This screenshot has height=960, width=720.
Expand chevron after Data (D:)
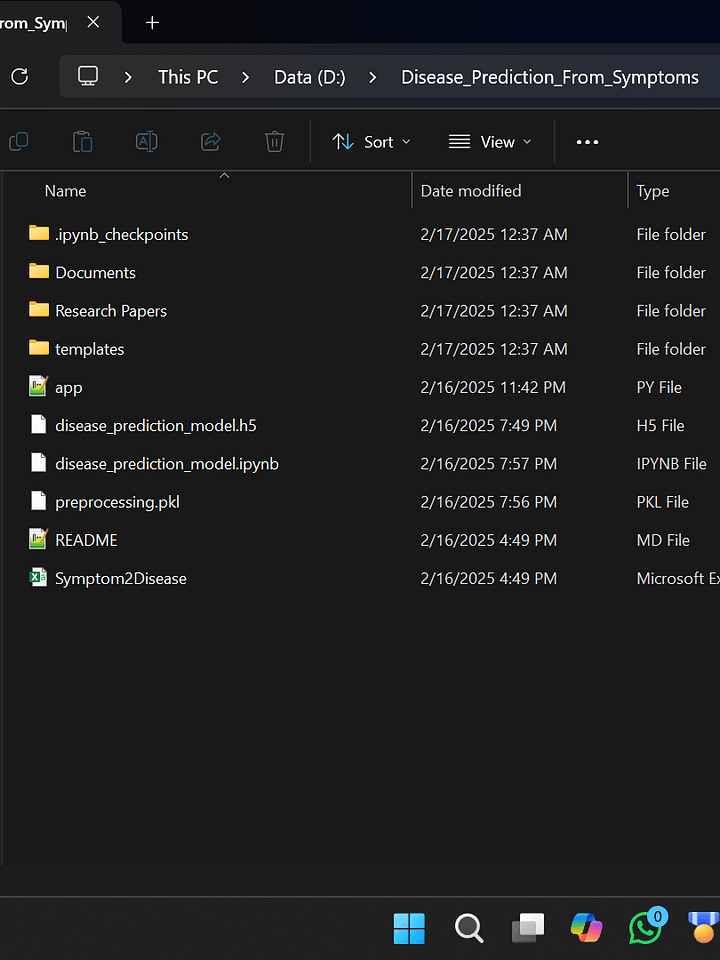click(x=372, y=77)
